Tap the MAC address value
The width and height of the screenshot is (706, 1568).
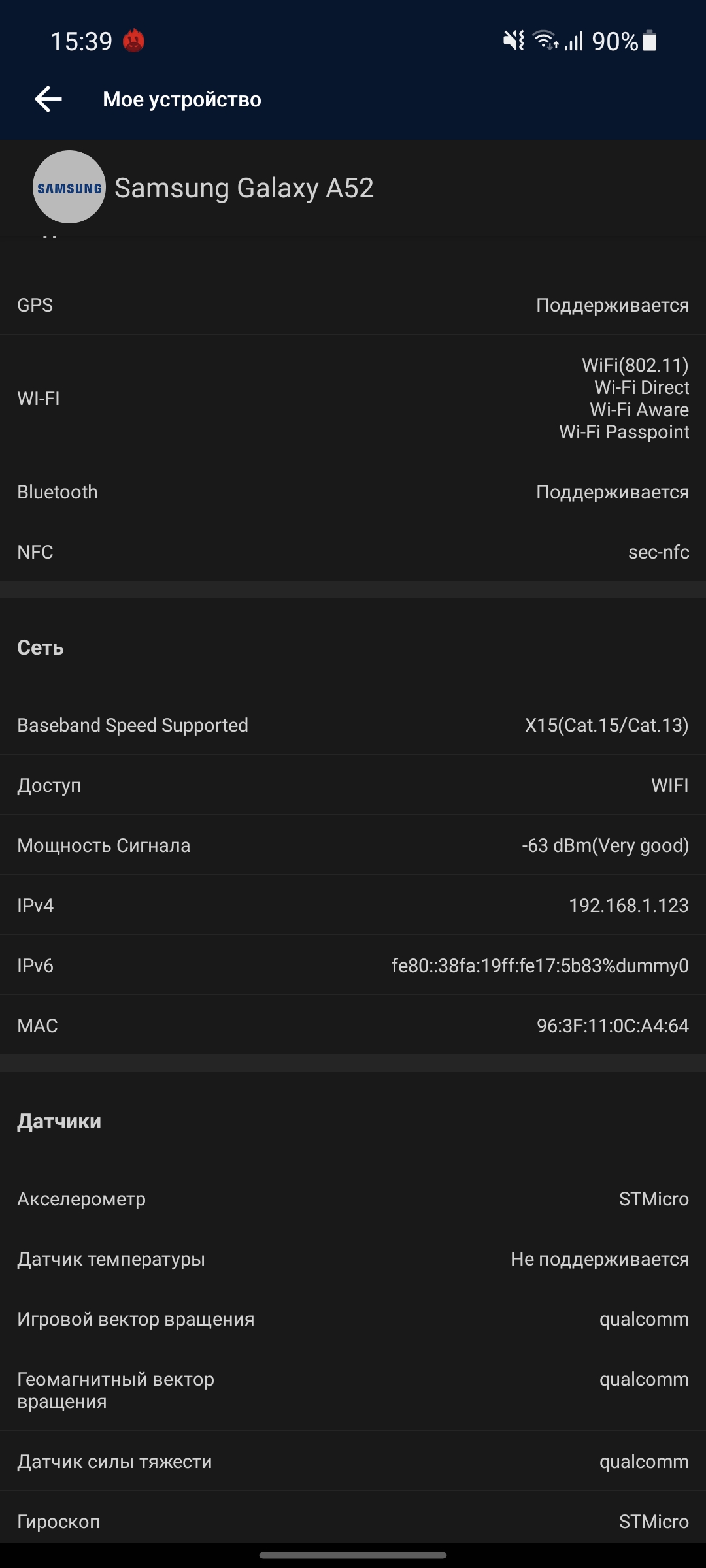coord(613,1026)
